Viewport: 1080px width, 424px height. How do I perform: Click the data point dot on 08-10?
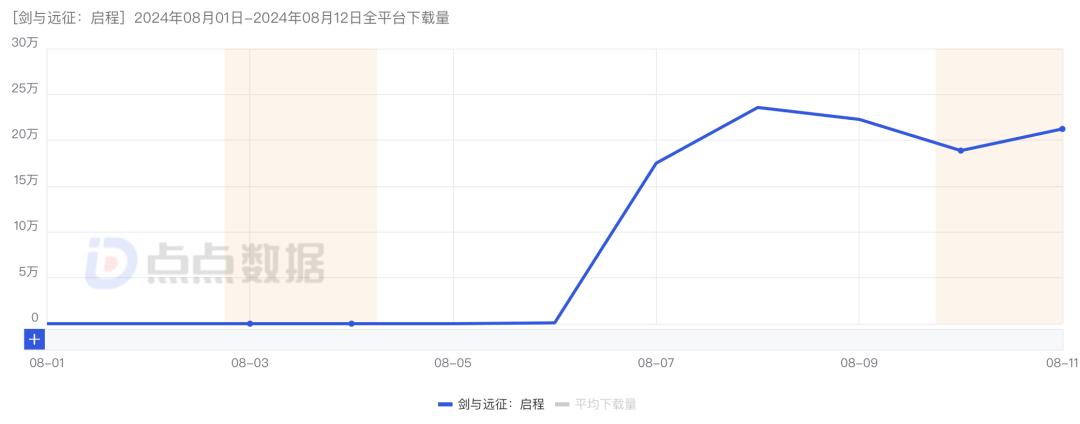pos(960,151)
